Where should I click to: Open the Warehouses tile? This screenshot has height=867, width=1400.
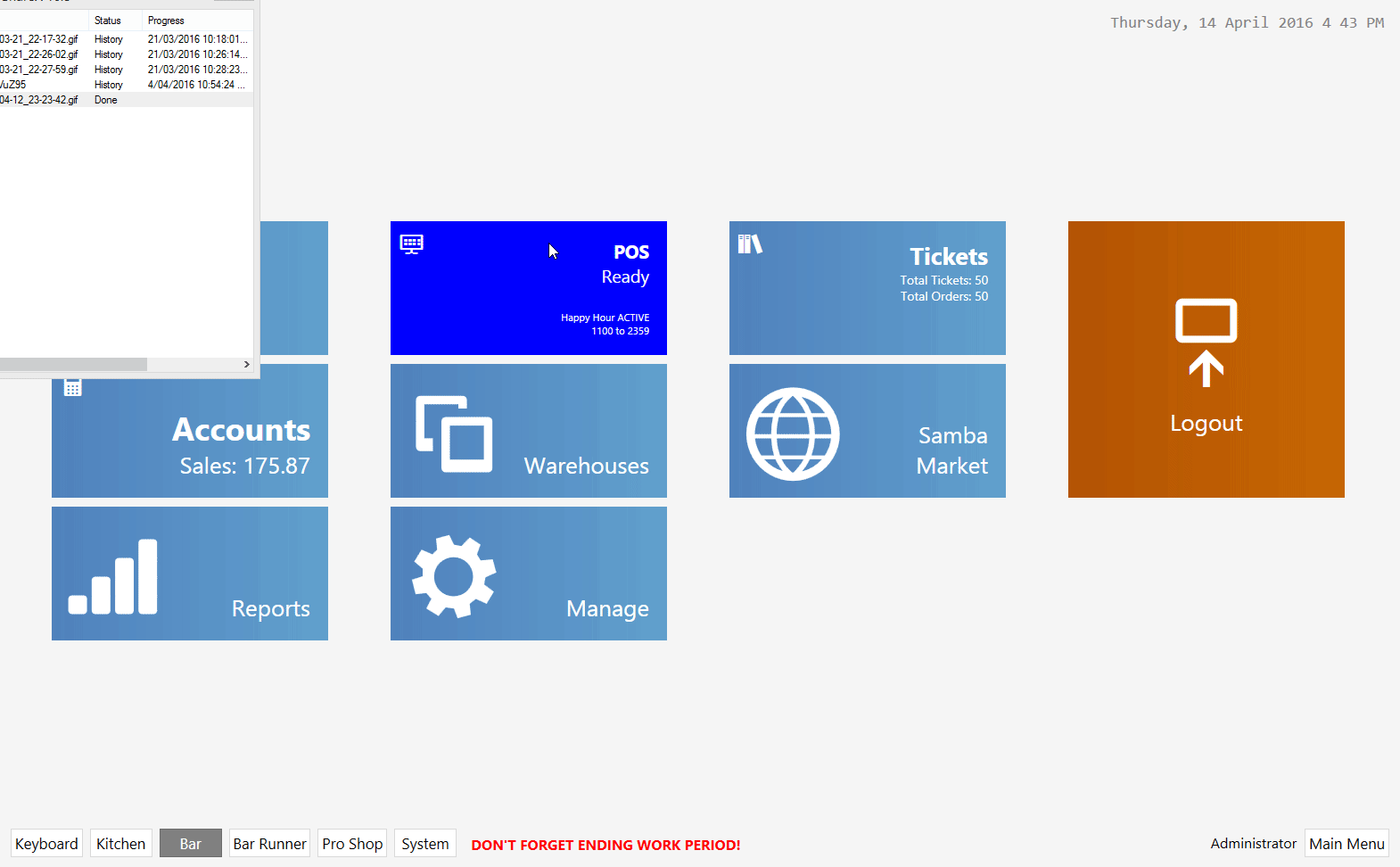(529, 431)
